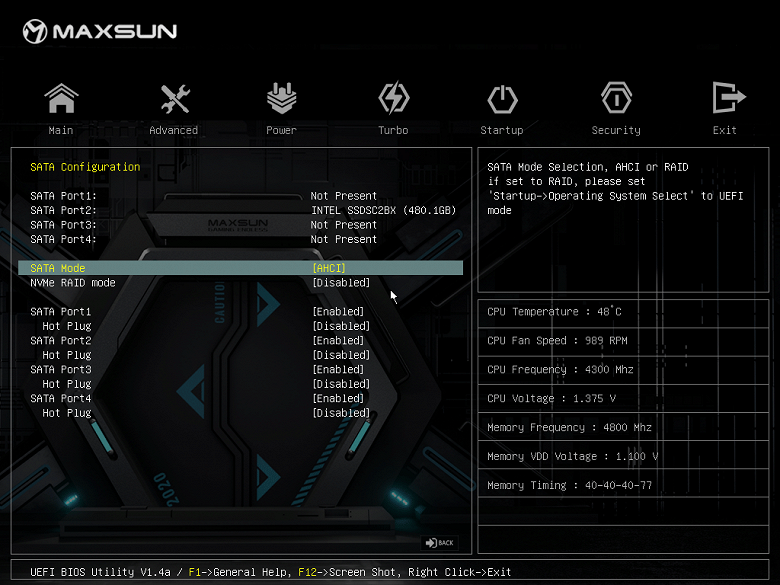The image size is (780, 585).
Task: Click SATA Port1: Not Present info row
Action: [x=203, y=195]
